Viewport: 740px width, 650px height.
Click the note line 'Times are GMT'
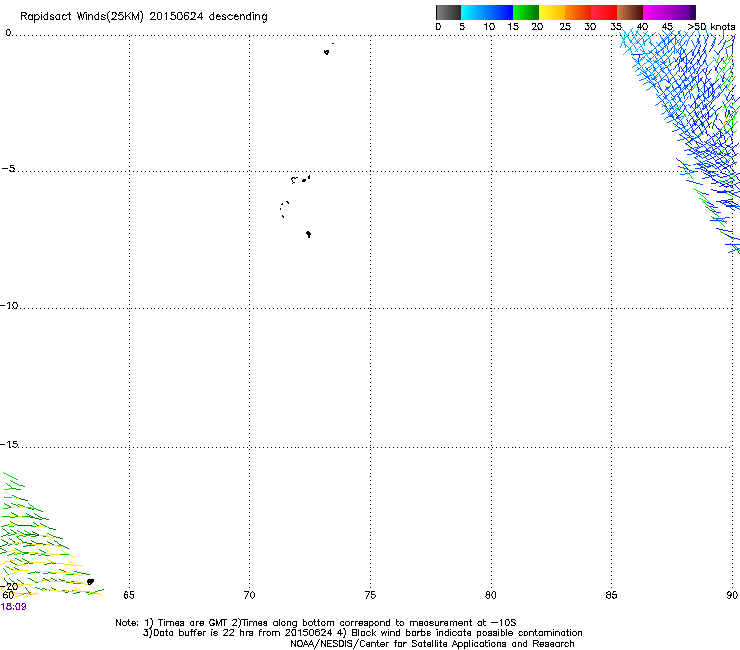(x=194, y=623)
